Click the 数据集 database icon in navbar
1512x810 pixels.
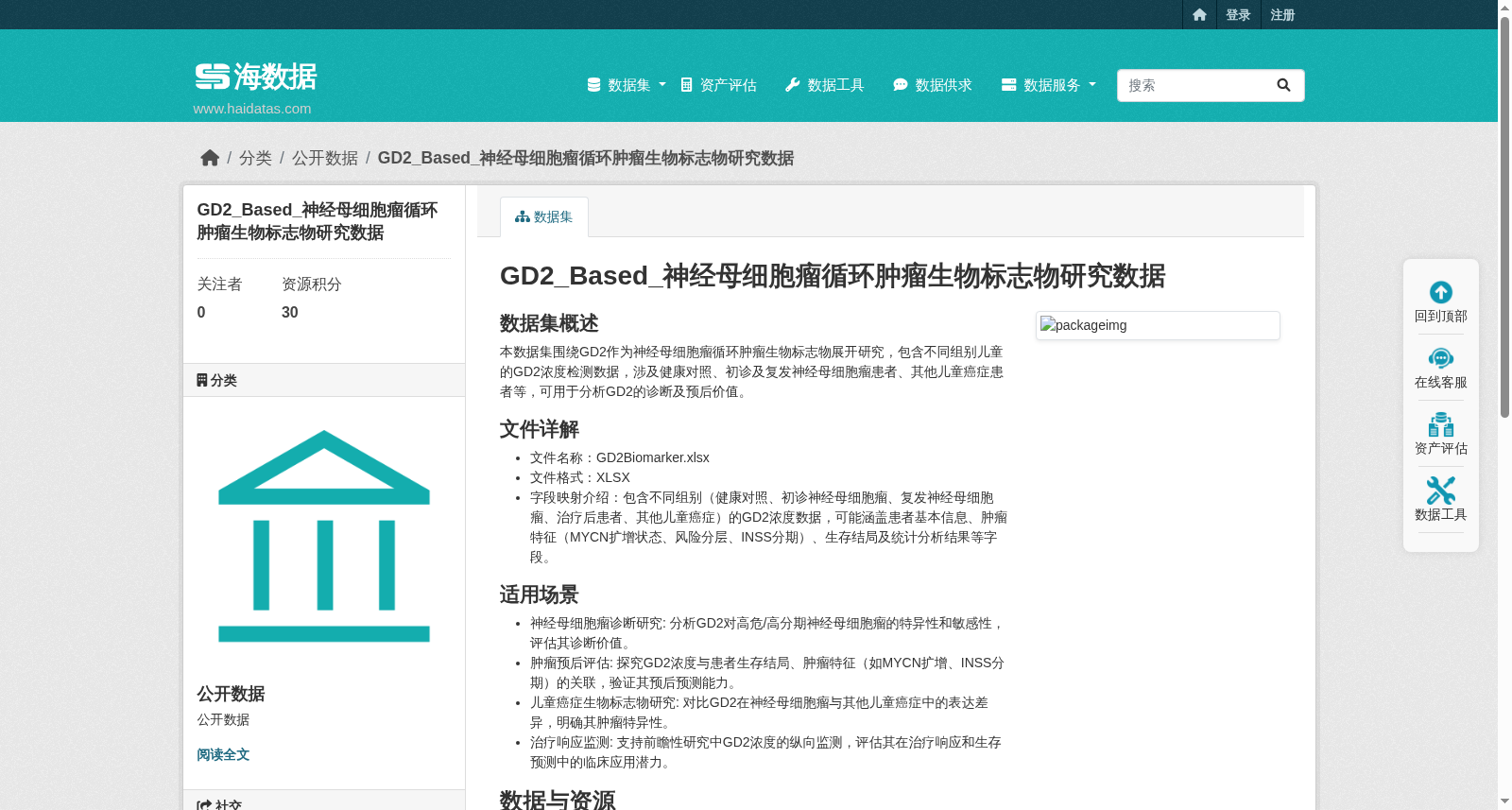click(593, 85)
